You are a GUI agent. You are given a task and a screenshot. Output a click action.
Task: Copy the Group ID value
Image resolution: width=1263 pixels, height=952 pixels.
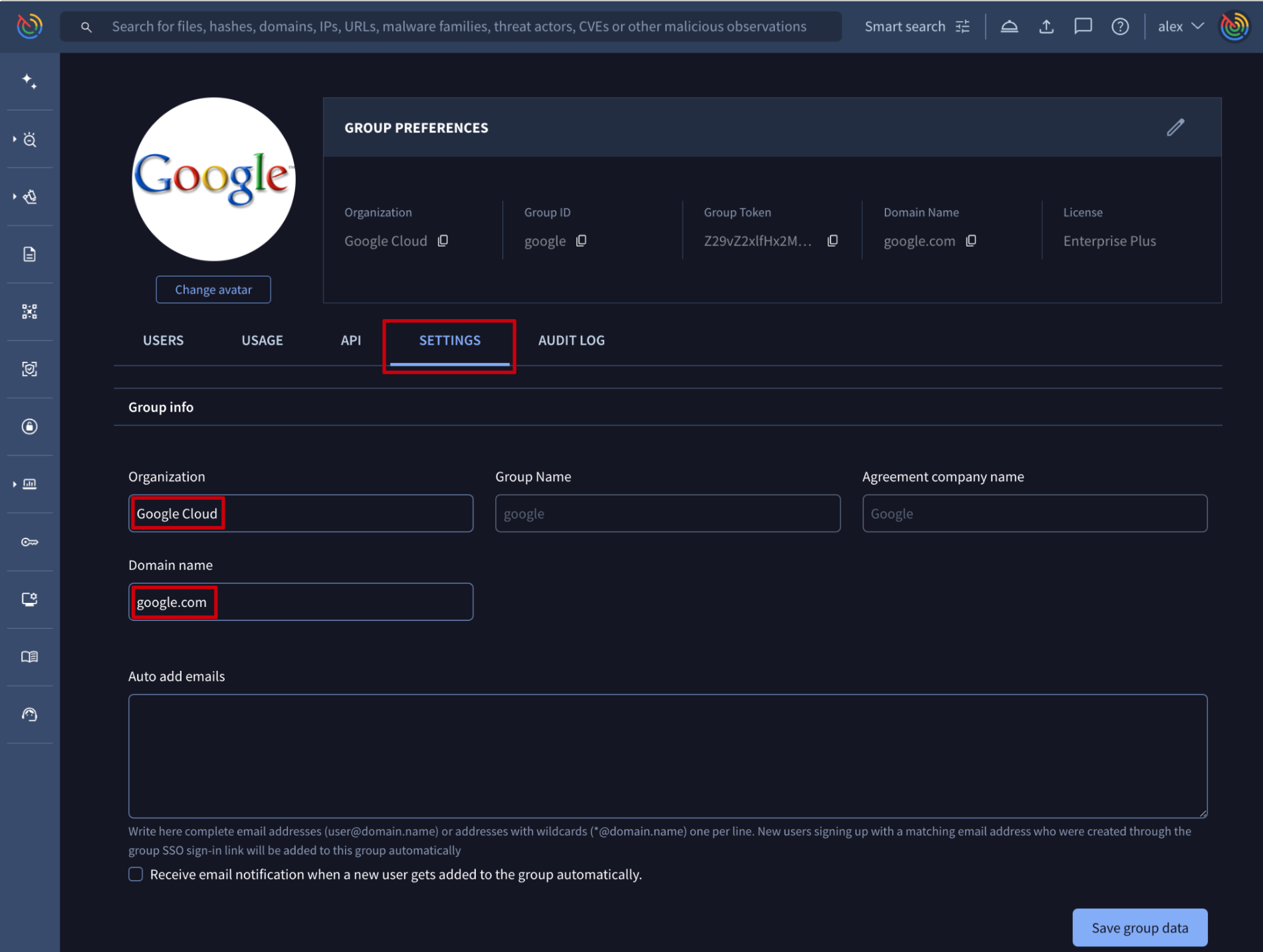581,241
